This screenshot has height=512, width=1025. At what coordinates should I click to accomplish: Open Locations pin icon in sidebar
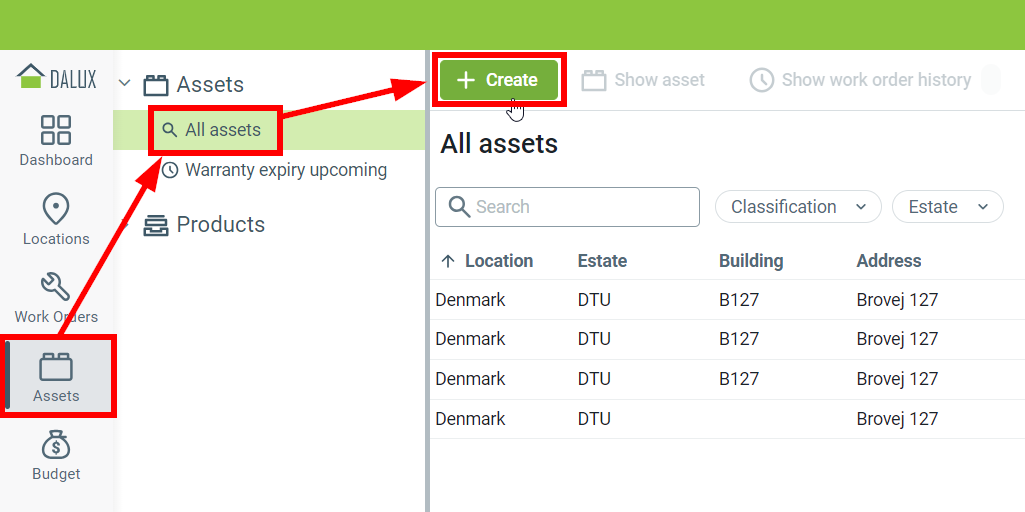[x=56, y=210]
